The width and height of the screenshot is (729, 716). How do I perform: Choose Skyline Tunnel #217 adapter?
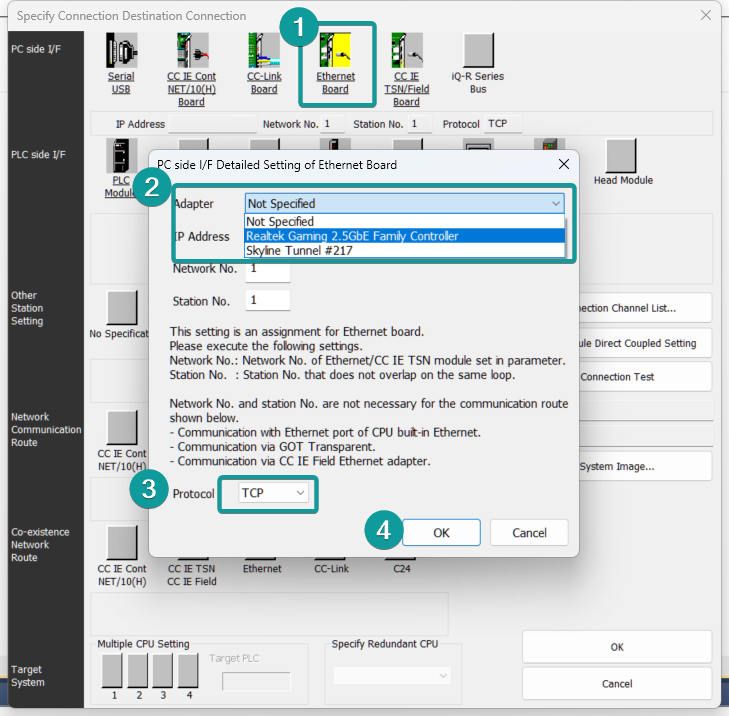(404, 251)
